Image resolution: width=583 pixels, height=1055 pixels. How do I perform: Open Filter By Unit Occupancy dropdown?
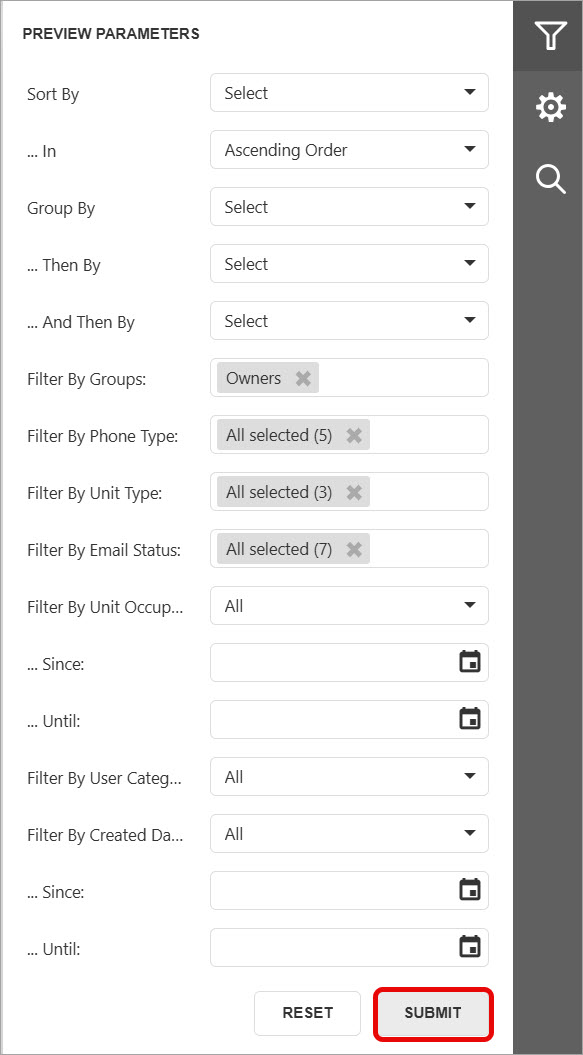point(349,606)
